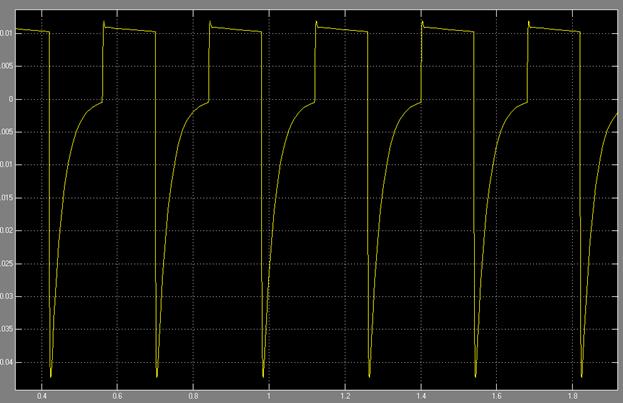The width and height of the screenshot is (623, 403).
Task: Click the 1.4 x-axis tick label
Action: (x=421, y=396)
